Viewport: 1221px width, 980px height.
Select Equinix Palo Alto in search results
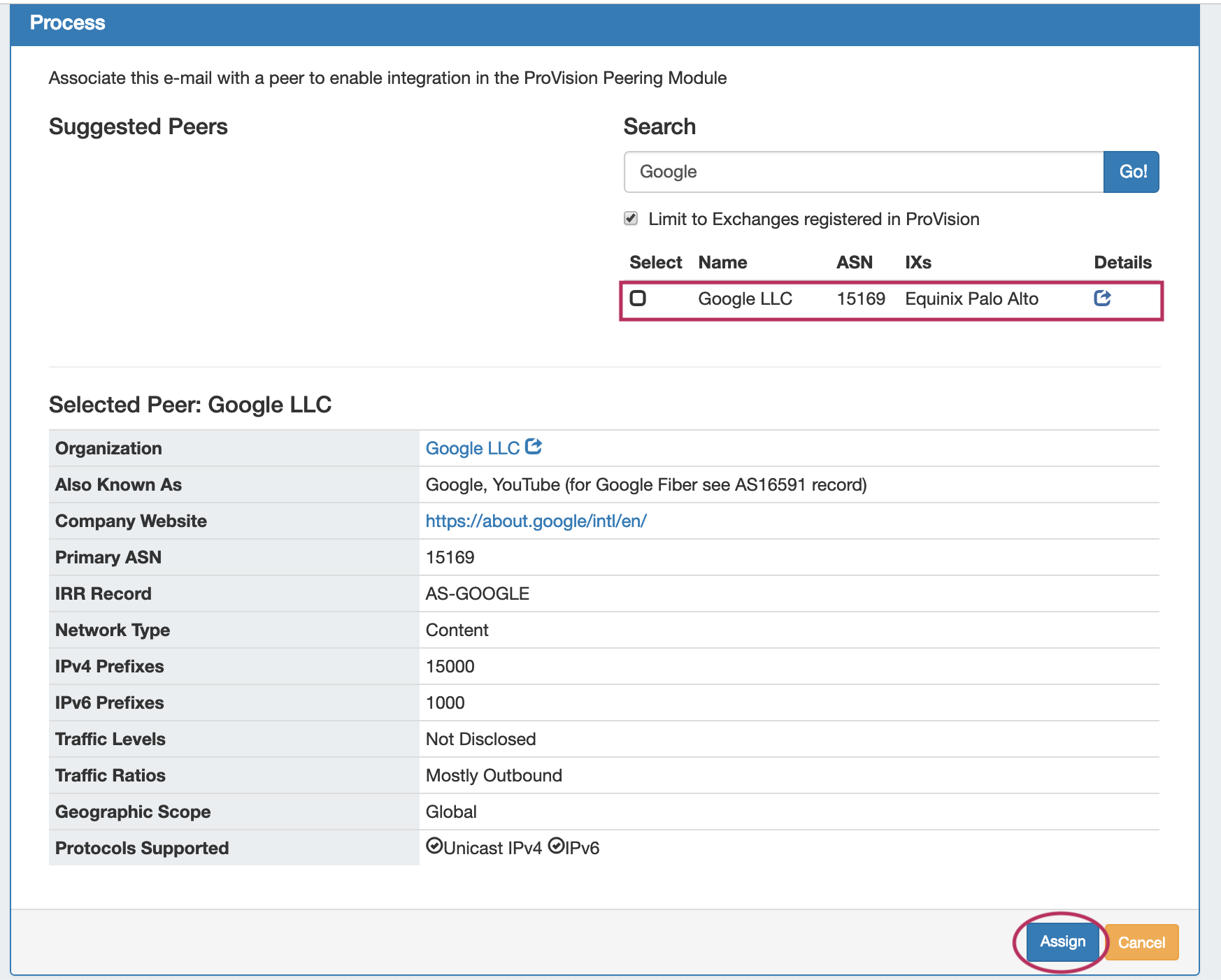point(971,299)
